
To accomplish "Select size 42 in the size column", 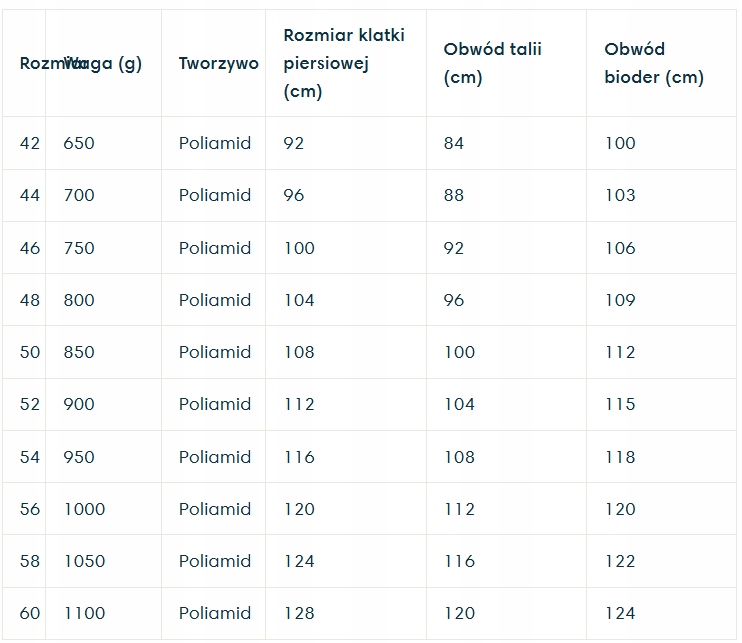I will [x=30, y=143].
